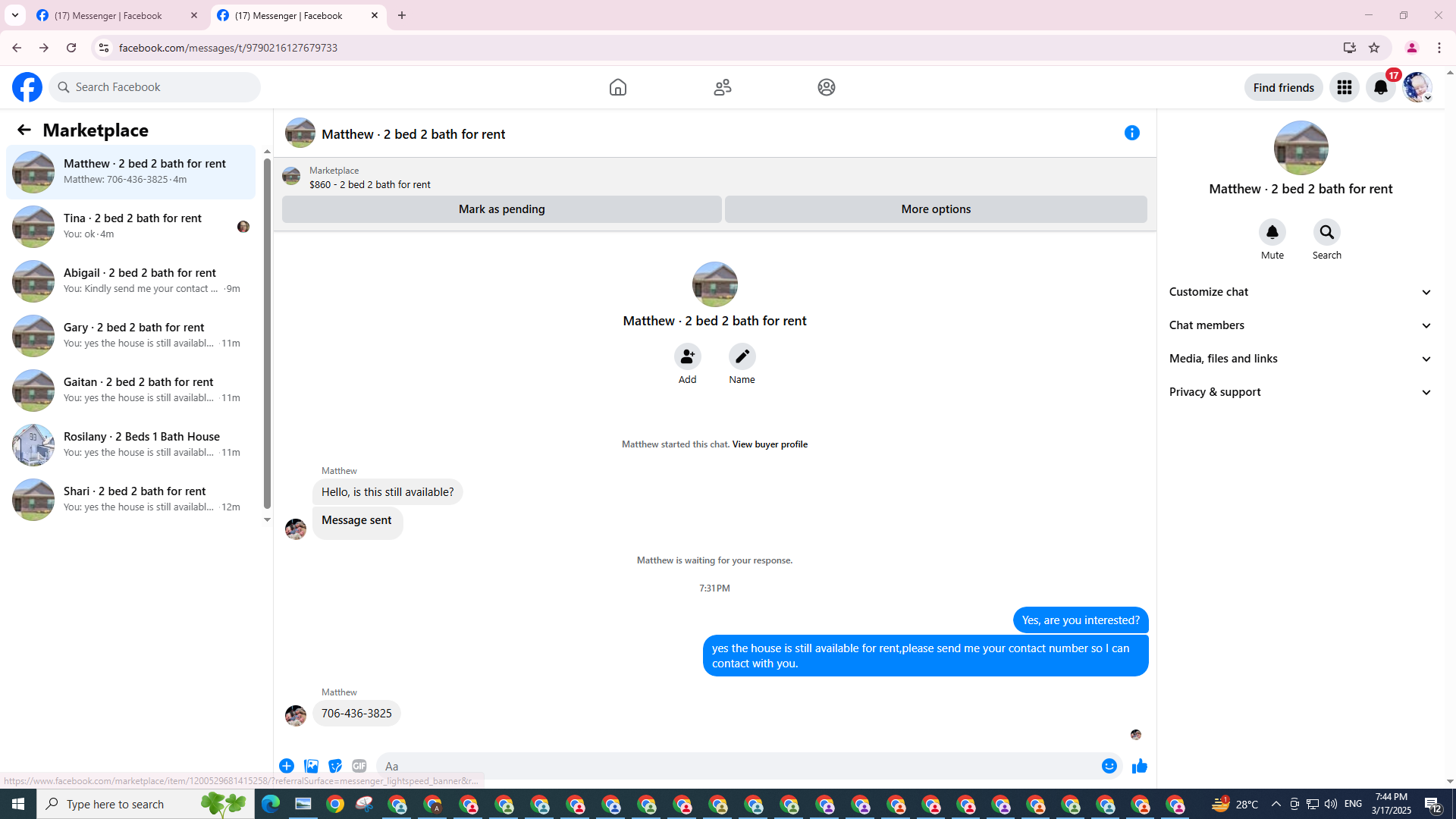
Task: Click the Chrome profile icon
Action: [1411, 48]
